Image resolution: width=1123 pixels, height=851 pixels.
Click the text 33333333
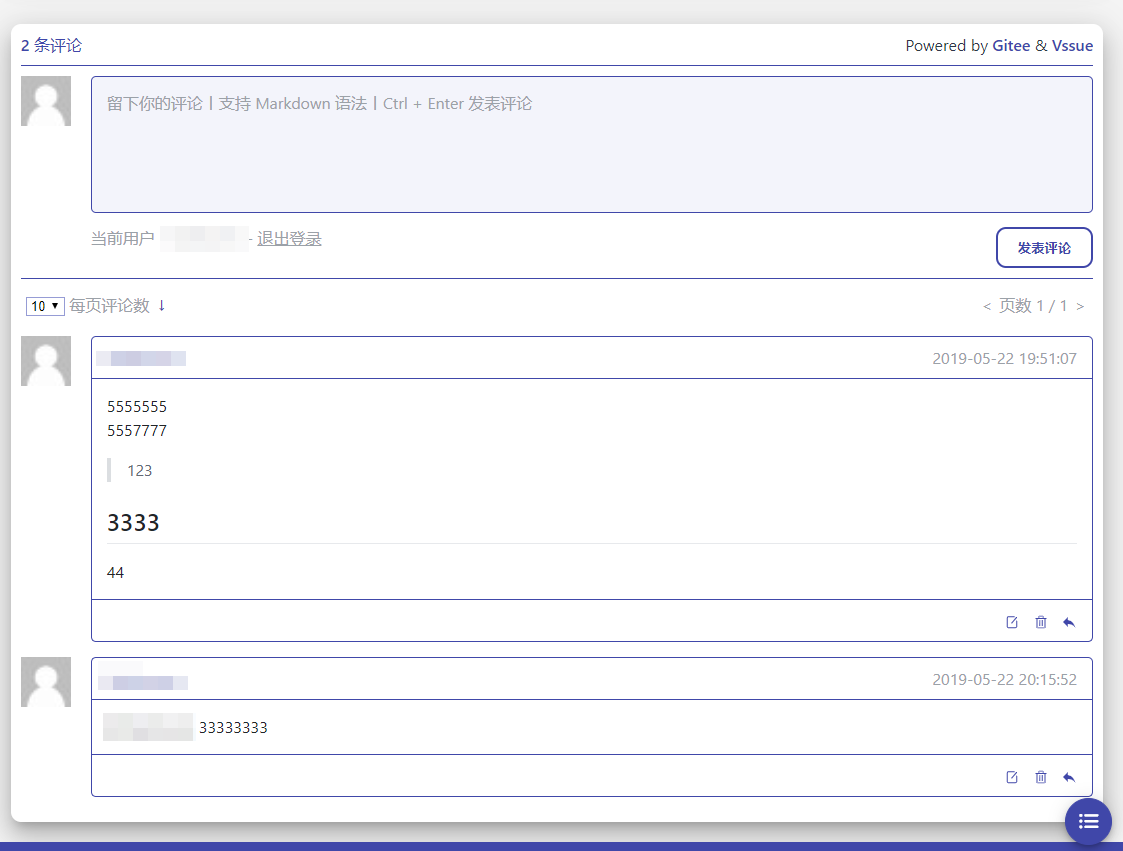coord(233,728)
